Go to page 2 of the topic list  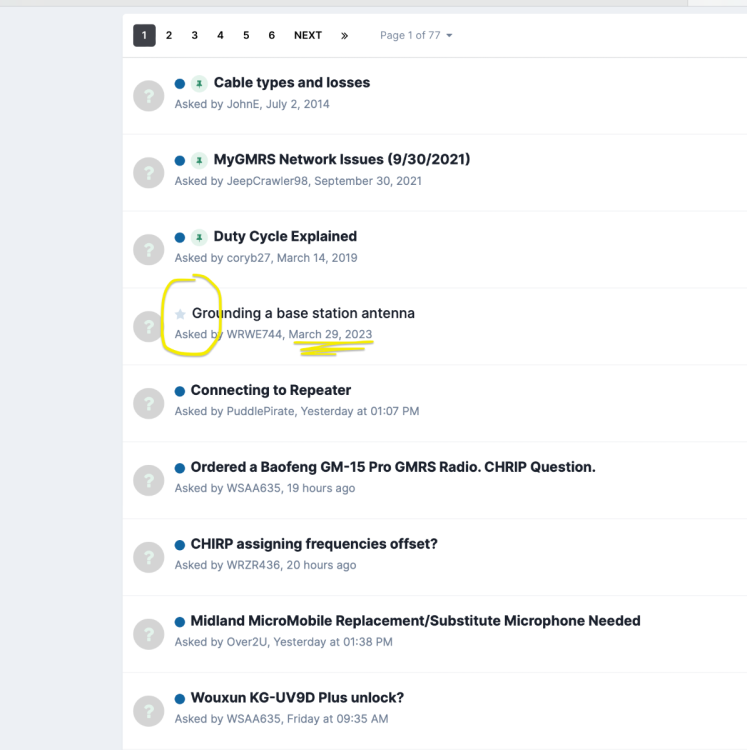pyautogui.click(x=169, y=35)
